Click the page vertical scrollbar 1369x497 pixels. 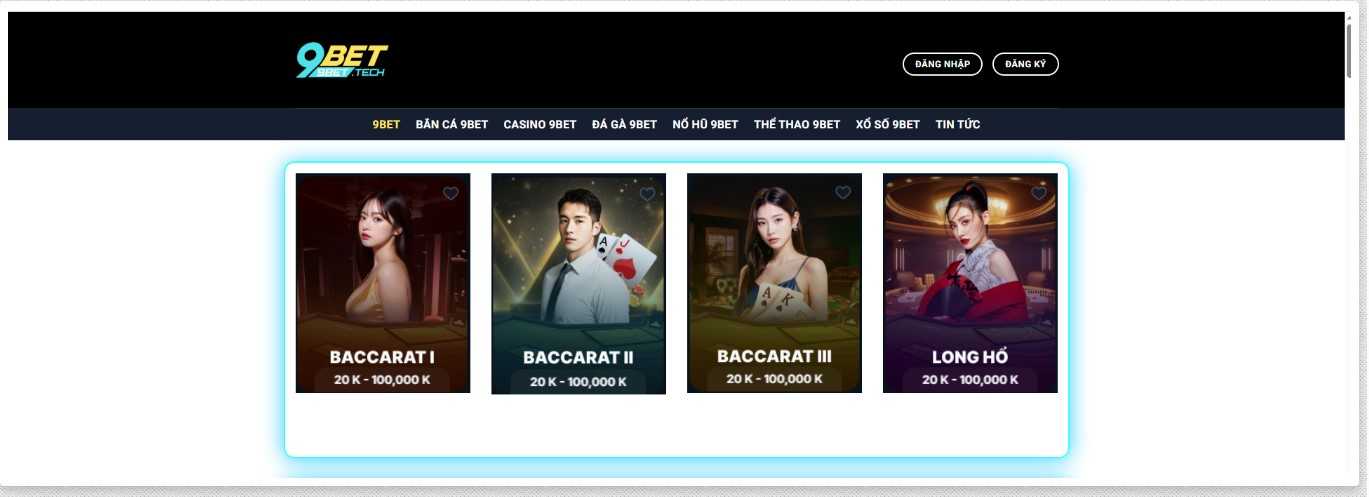coord(1352,50)
